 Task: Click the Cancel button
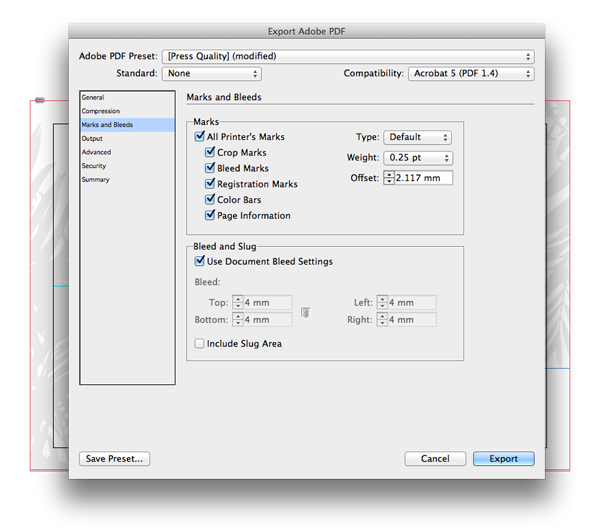click(435, 459)
